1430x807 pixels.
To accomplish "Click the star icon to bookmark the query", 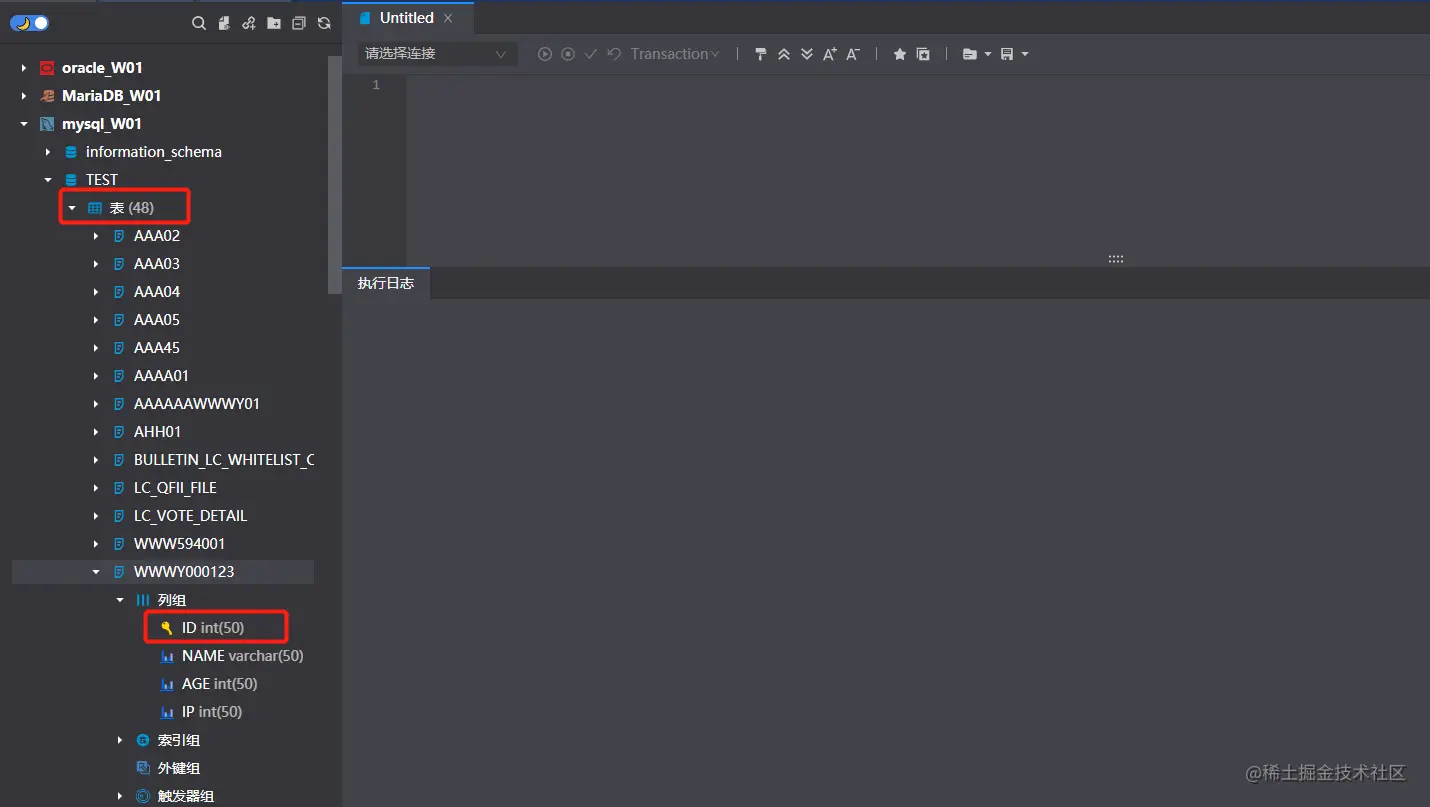I will tap(898, 54).
